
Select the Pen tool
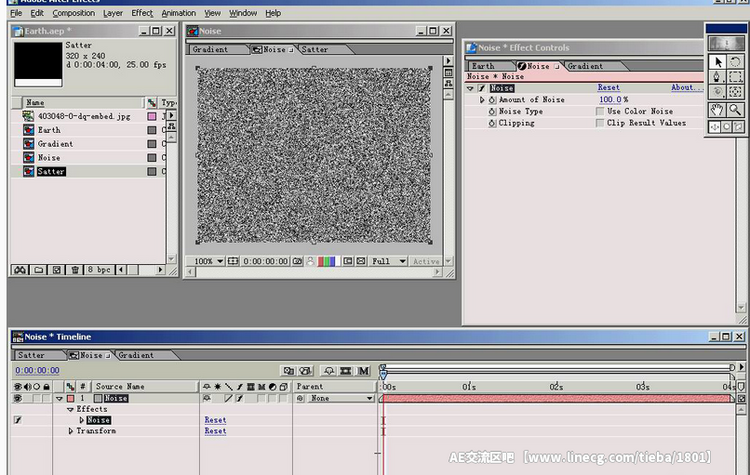pos(717,77)
